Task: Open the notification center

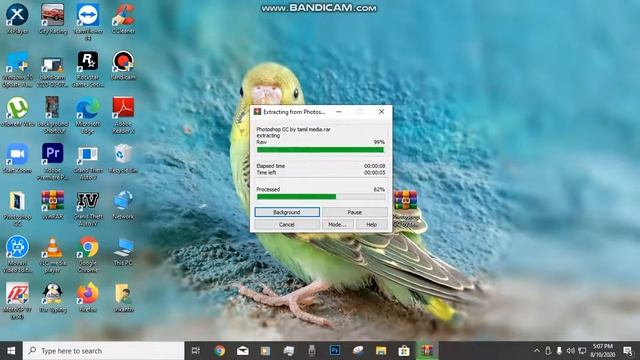Action: coord(628,351)
